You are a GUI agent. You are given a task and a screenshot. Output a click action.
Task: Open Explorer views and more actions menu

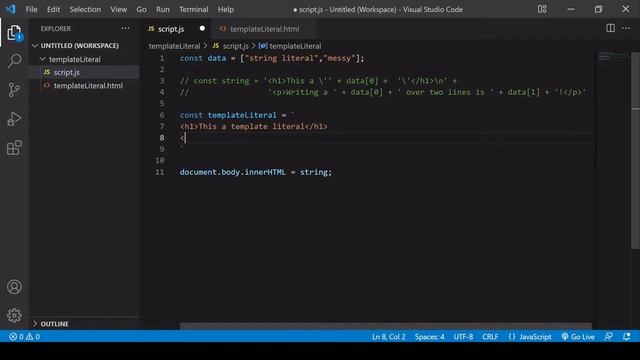(x=125, y=29)
